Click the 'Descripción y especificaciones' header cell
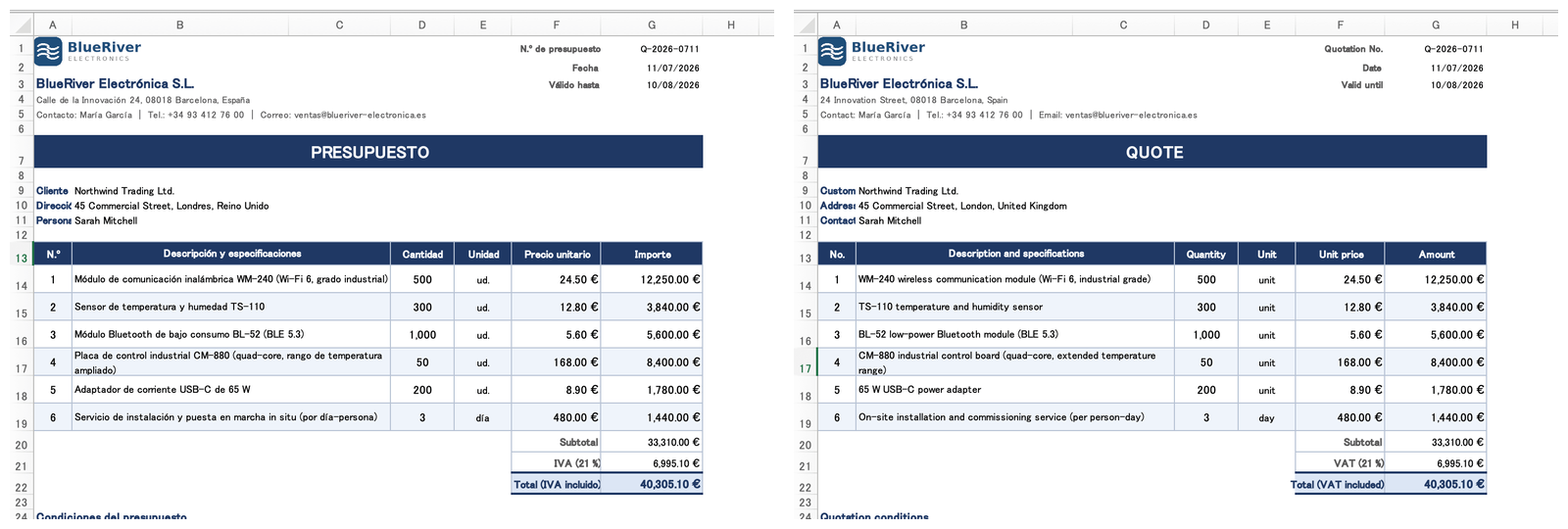The width and height of the screenshot is (1568, 529). (x=231, y=254)
